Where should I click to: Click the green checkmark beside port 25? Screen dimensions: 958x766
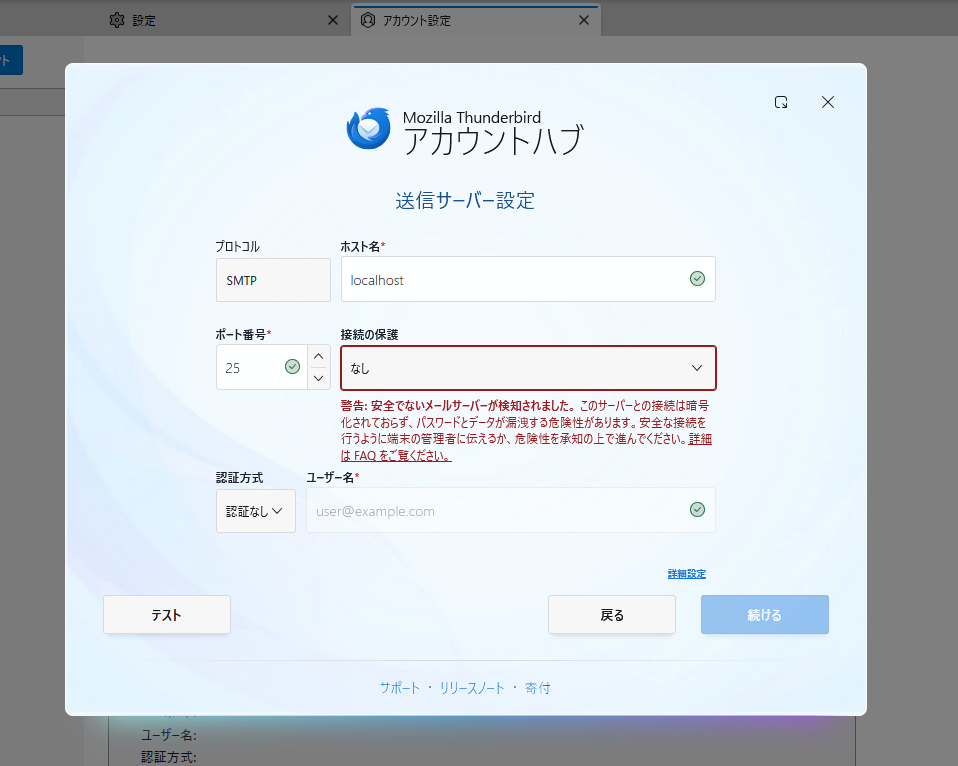coord(292,367)
